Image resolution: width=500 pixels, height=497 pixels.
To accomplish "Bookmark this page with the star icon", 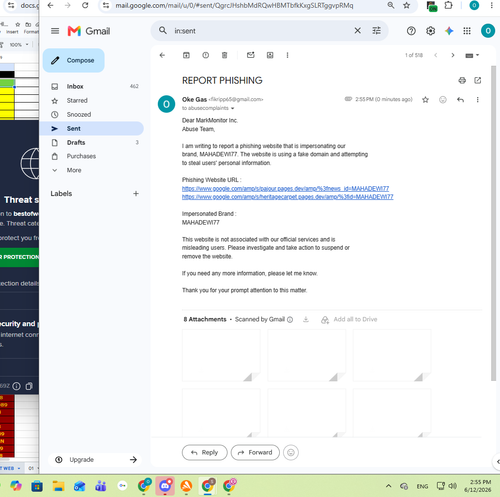I will pyautogui.click(x=406, y=5).
